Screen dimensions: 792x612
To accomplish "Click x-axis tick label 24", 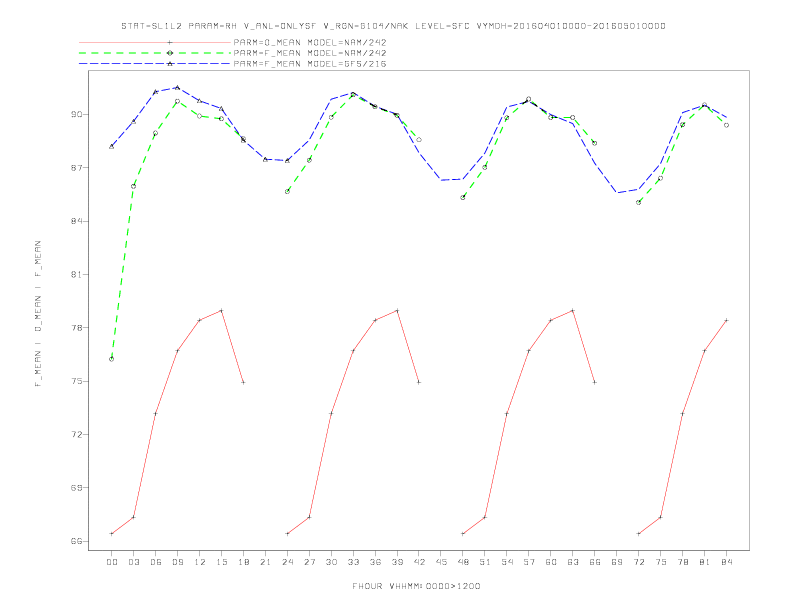I will click(287, 562).
